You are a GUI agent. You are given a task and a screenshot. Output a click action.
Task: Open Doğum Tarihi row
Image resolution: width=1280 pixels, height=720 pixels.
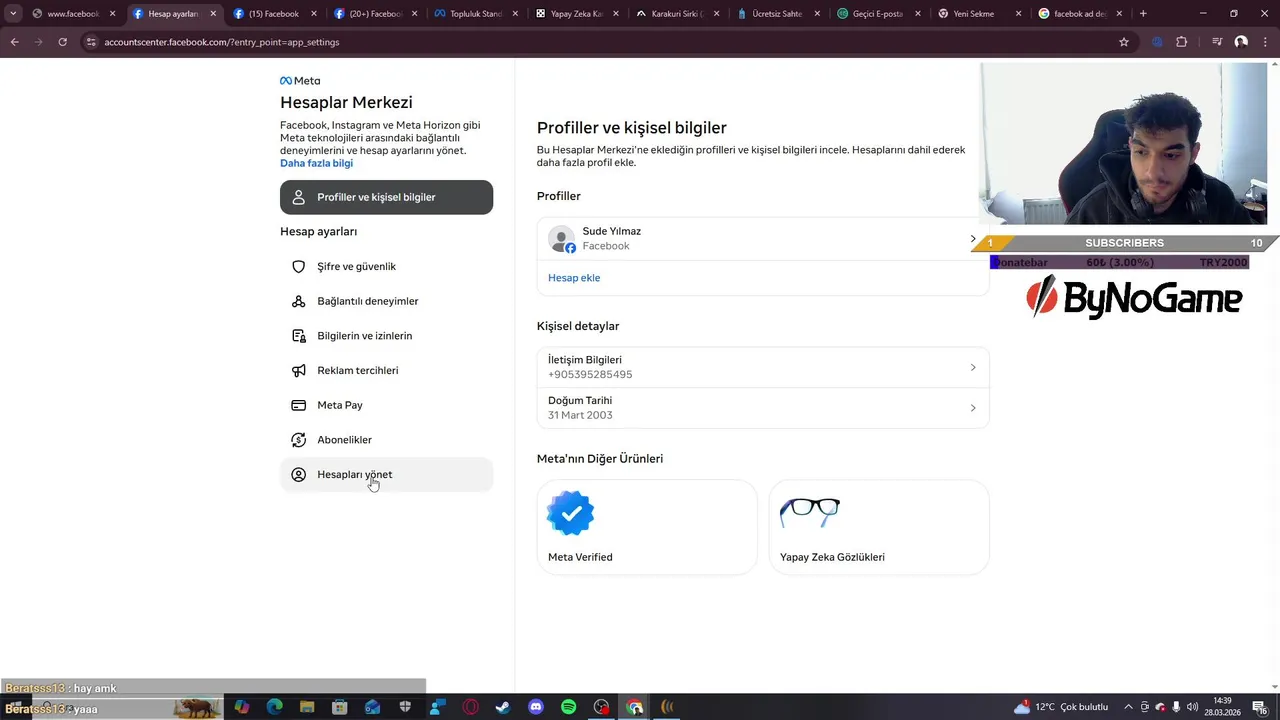tap(763, 408)
